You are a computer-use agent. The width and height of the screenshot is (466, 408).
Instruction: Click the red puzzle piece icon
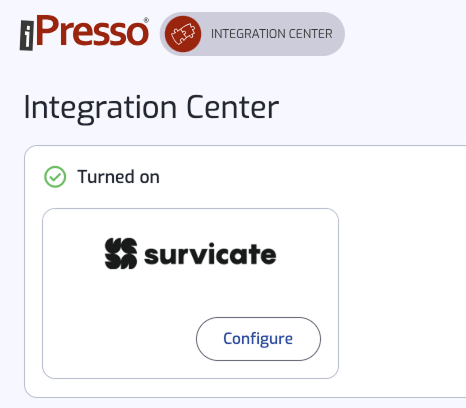(183, 34)
